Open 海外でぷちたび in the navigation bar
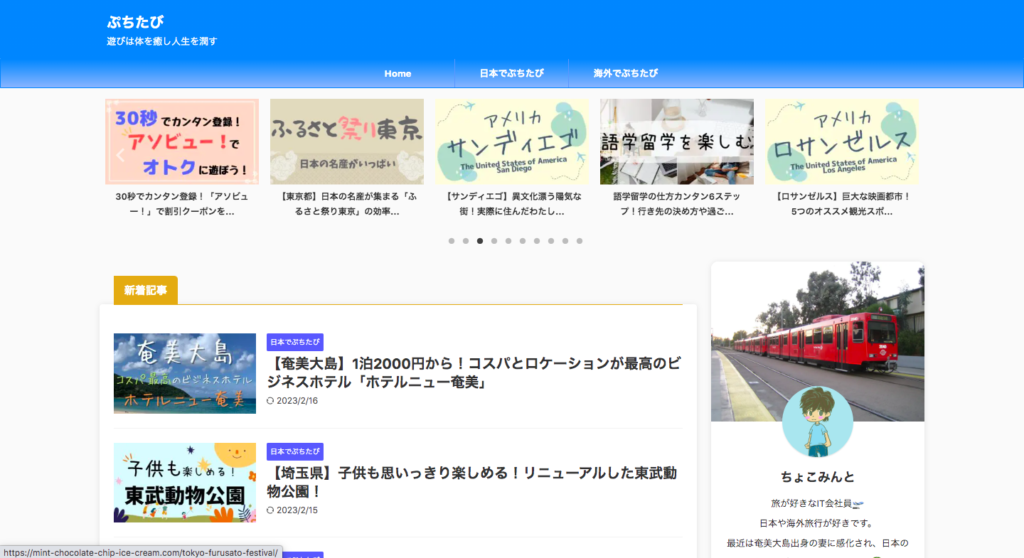 click(625, 73)
